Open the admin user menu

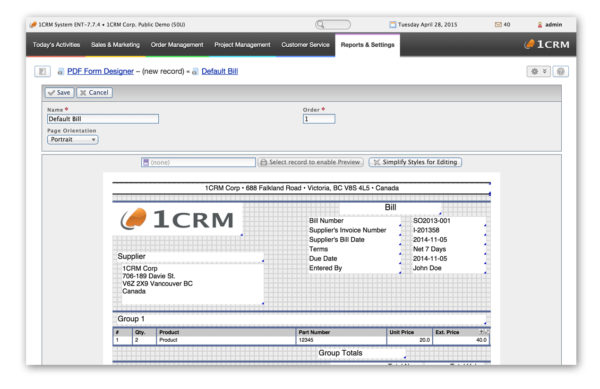pos(550,24)
